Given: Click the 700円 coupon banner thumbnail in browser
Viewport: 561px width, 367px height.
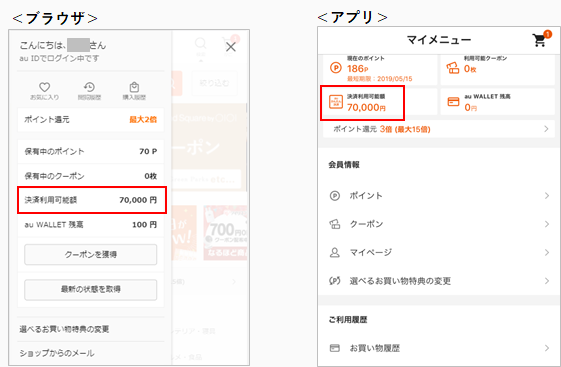Looking at the screenshot, I should coord(225,233).
